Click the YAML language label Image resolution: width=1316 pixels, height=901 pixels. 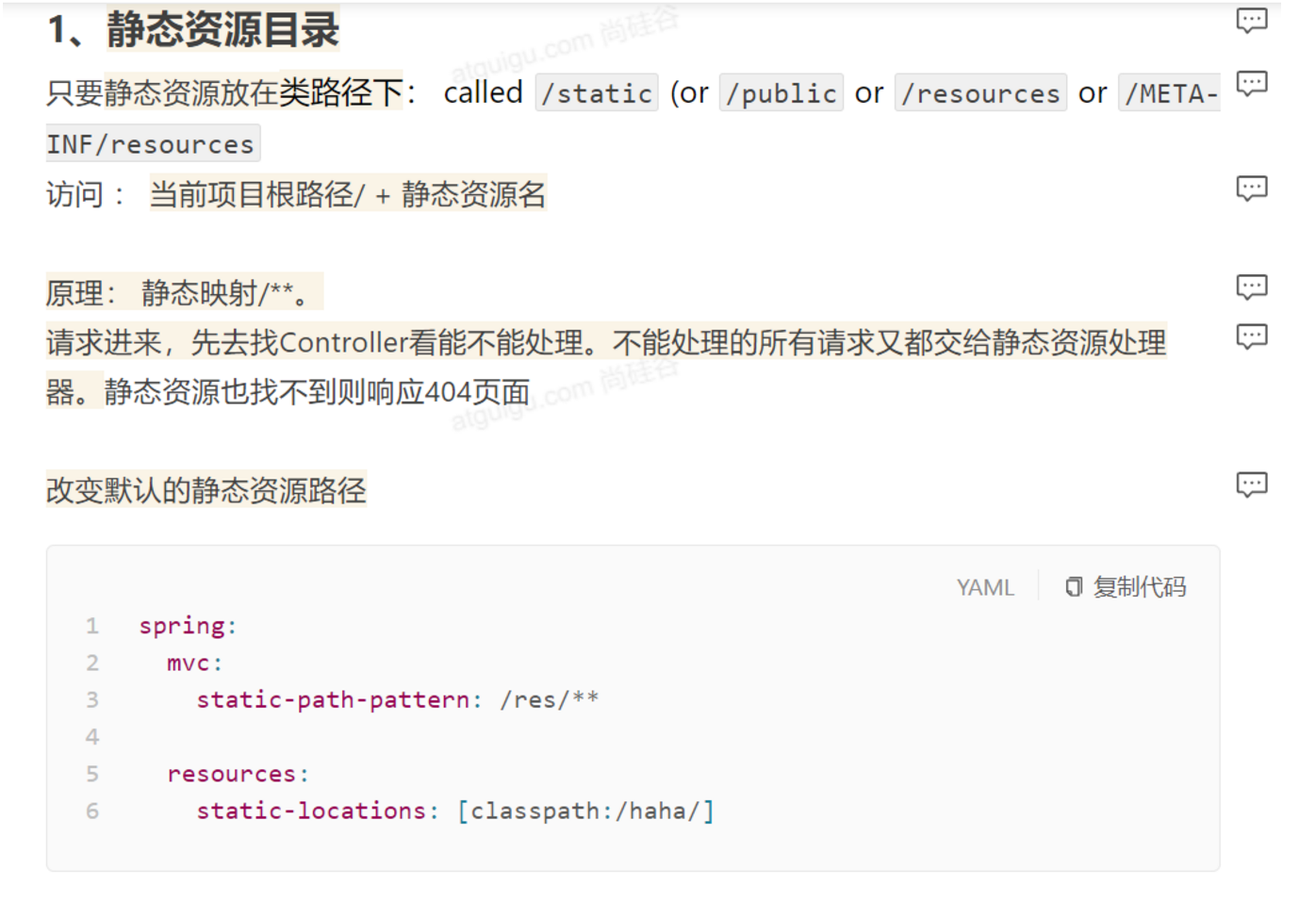(x=985, y=587)
